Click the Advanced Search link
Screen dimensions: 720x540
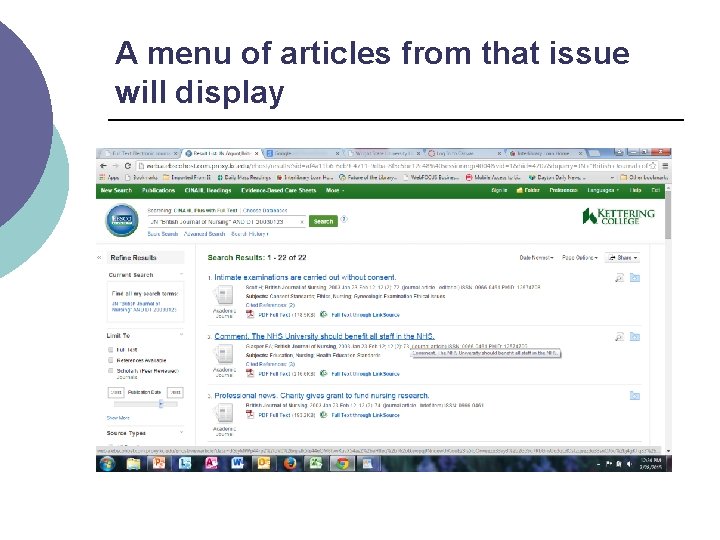pos(204,234)
